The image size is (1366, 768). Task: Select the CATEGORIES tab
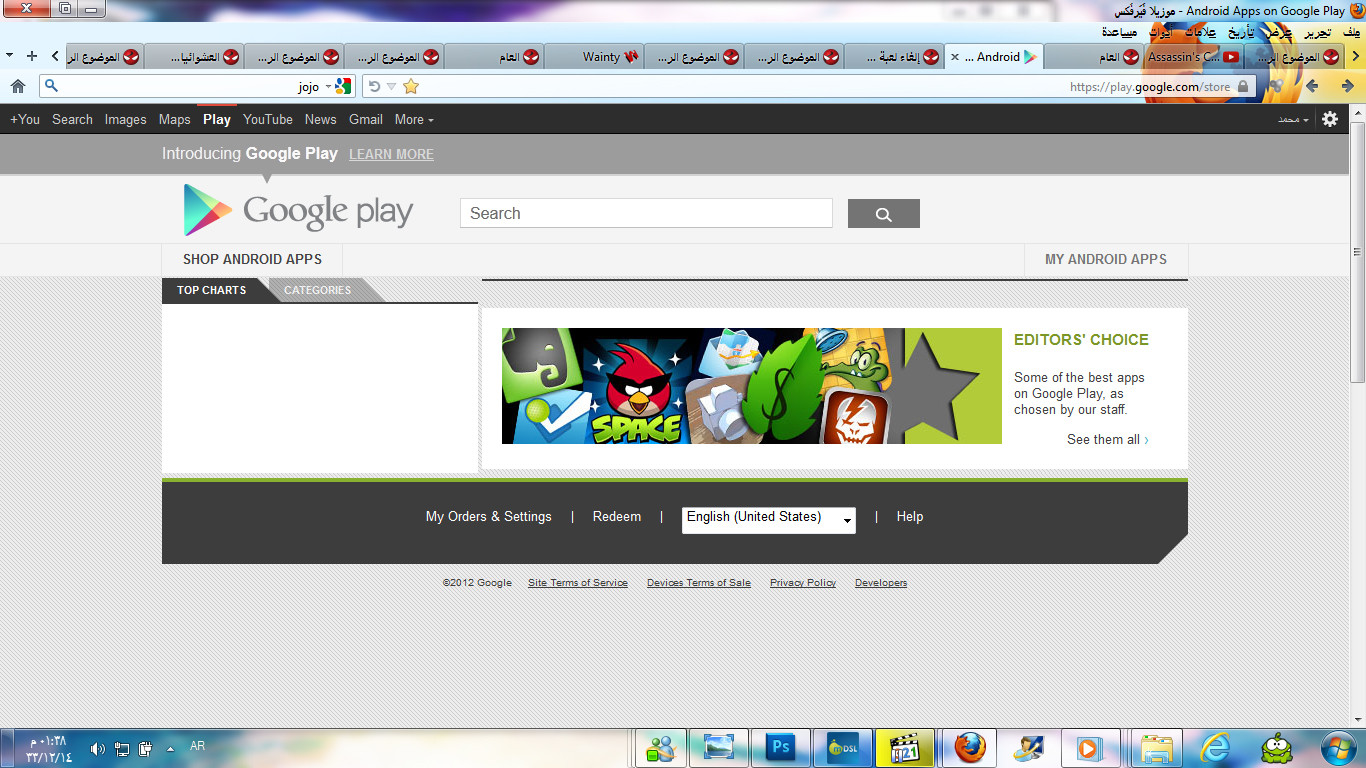[x=317, y=290]
